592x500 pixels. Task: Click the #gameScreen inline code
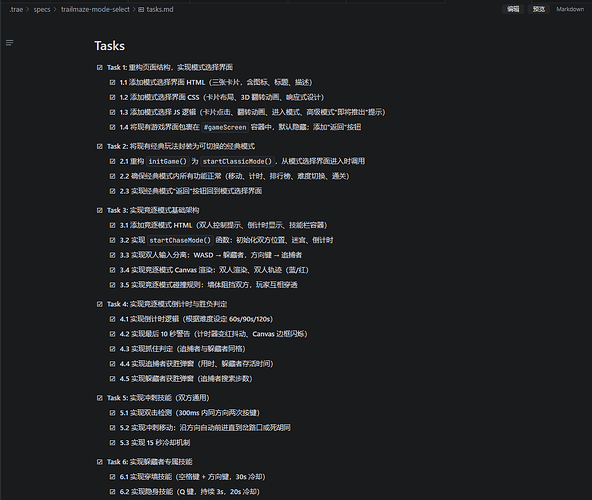tap(225, 128)
